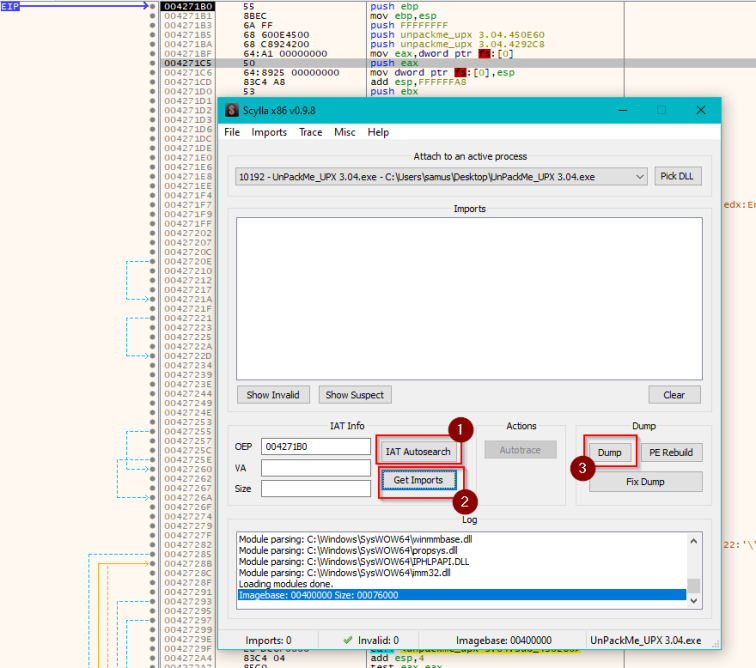The image size is (756, 668).
Task: Click the PE Rebuild button
Action: point(671,452)
